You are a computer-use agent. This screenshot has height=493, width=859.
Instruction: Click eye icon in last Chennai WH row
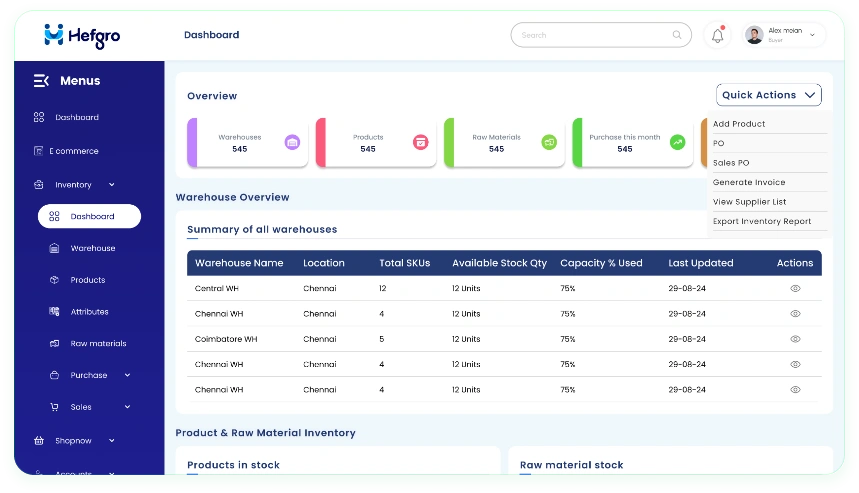pos(795,390)
